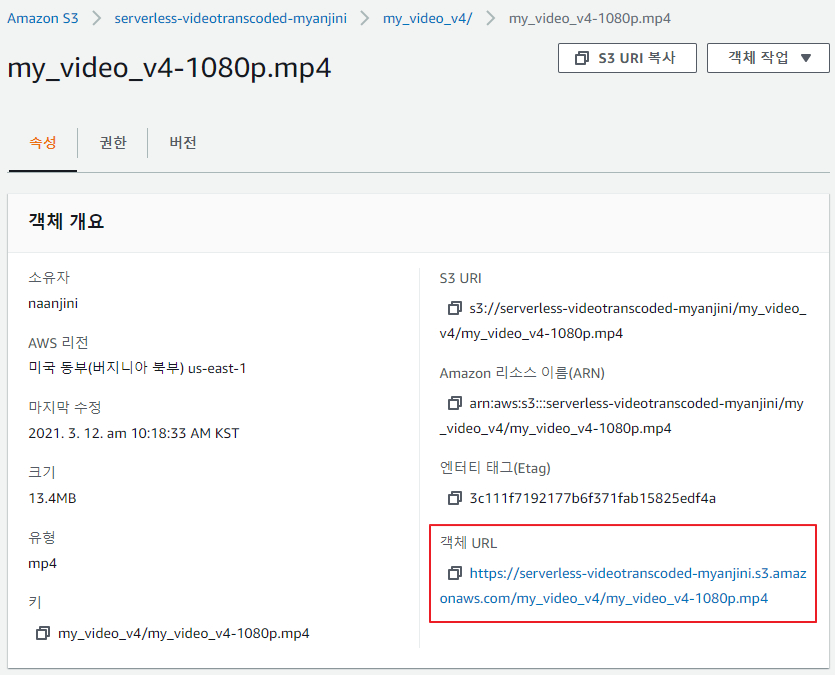
Task: Click the 크기 label
Action: [x=42, y=473]
